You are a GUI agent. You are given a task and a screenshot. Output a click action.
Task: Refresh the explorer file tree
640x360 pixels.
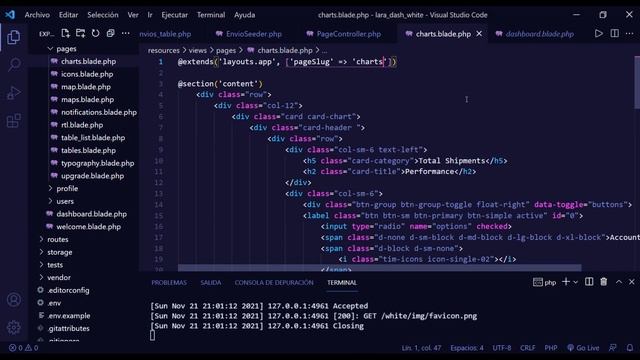pos(96,33)
